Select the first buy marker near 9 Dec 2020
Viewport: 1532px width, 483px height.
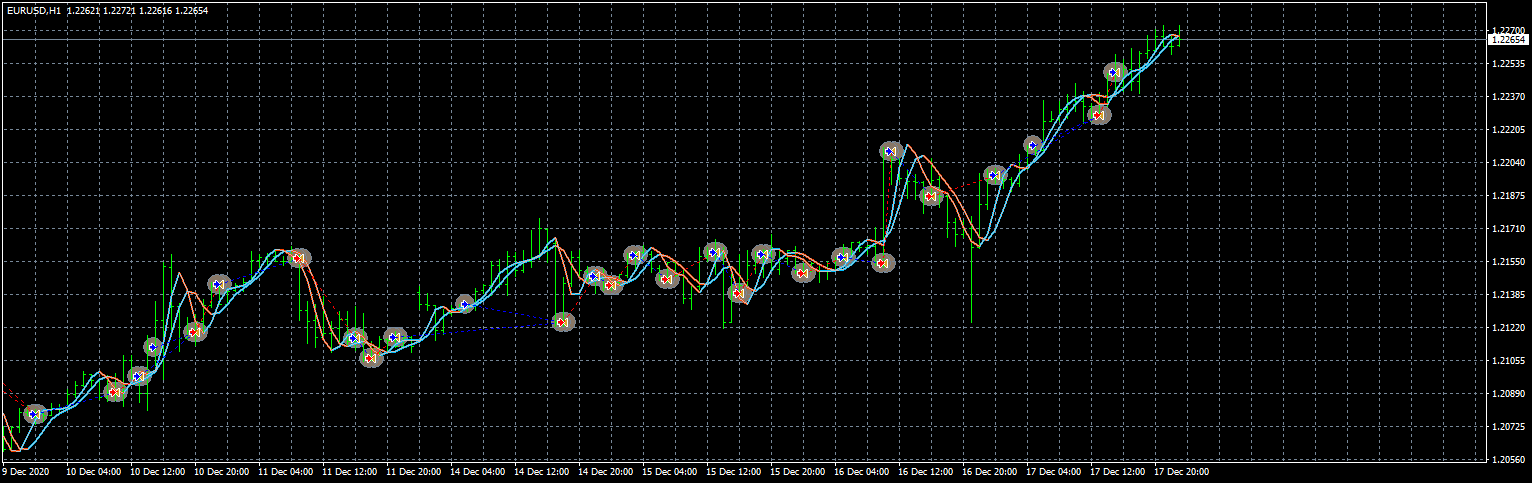pyautogui.click(x=35, y=414)
